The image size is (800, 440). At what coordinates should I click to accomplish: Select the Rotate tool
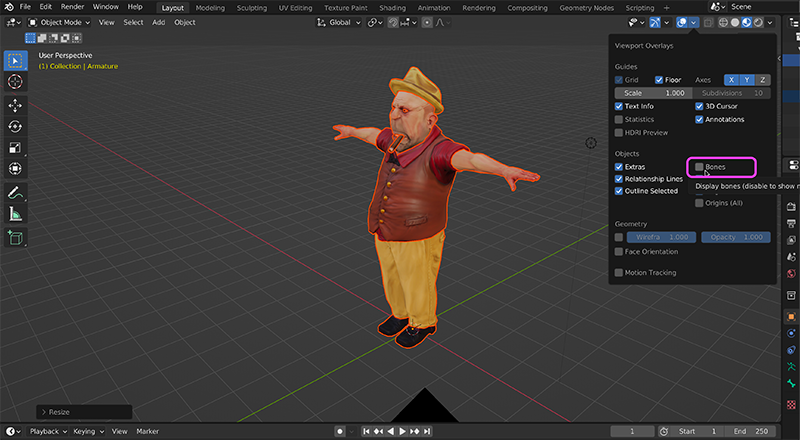(x=15, y=126)
